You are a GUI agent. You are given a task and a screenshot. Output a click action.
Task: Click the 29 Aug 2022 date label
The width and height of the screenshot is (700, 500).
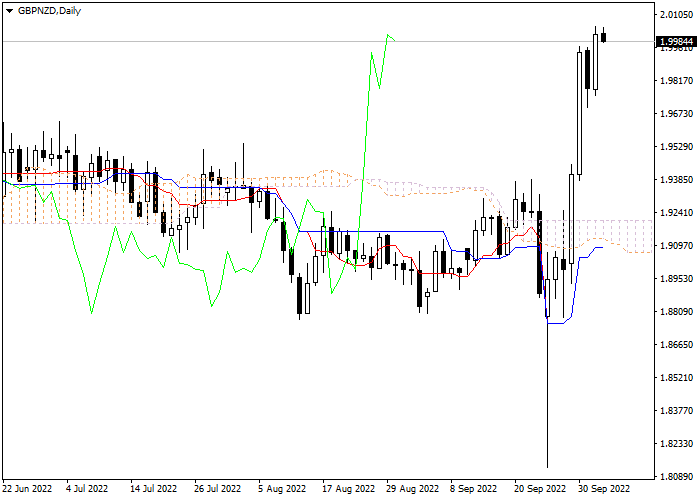[413, 488]
